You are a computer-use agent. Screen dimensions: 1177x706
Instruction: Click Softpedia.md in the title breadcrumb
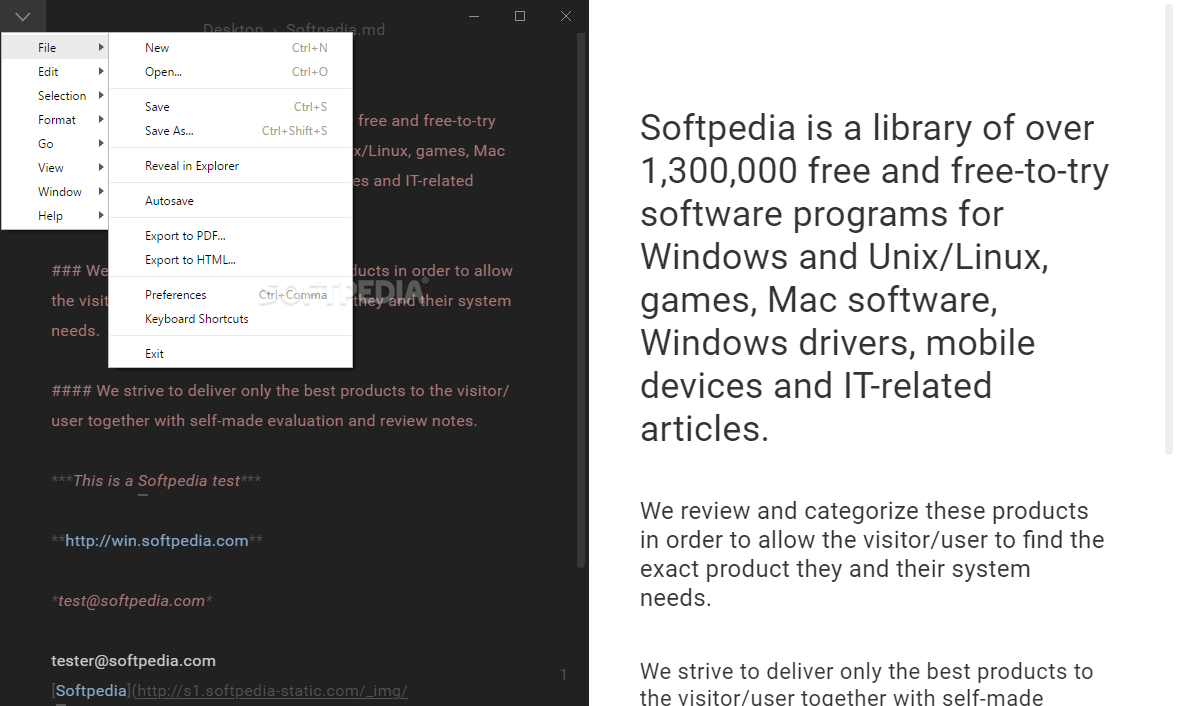[x=335, y=29]
